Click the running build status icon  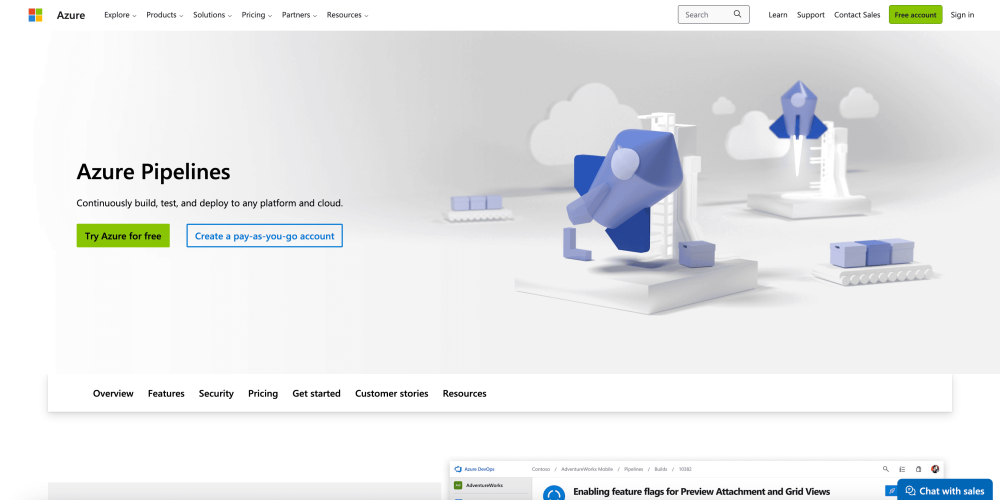click(554, 493)
